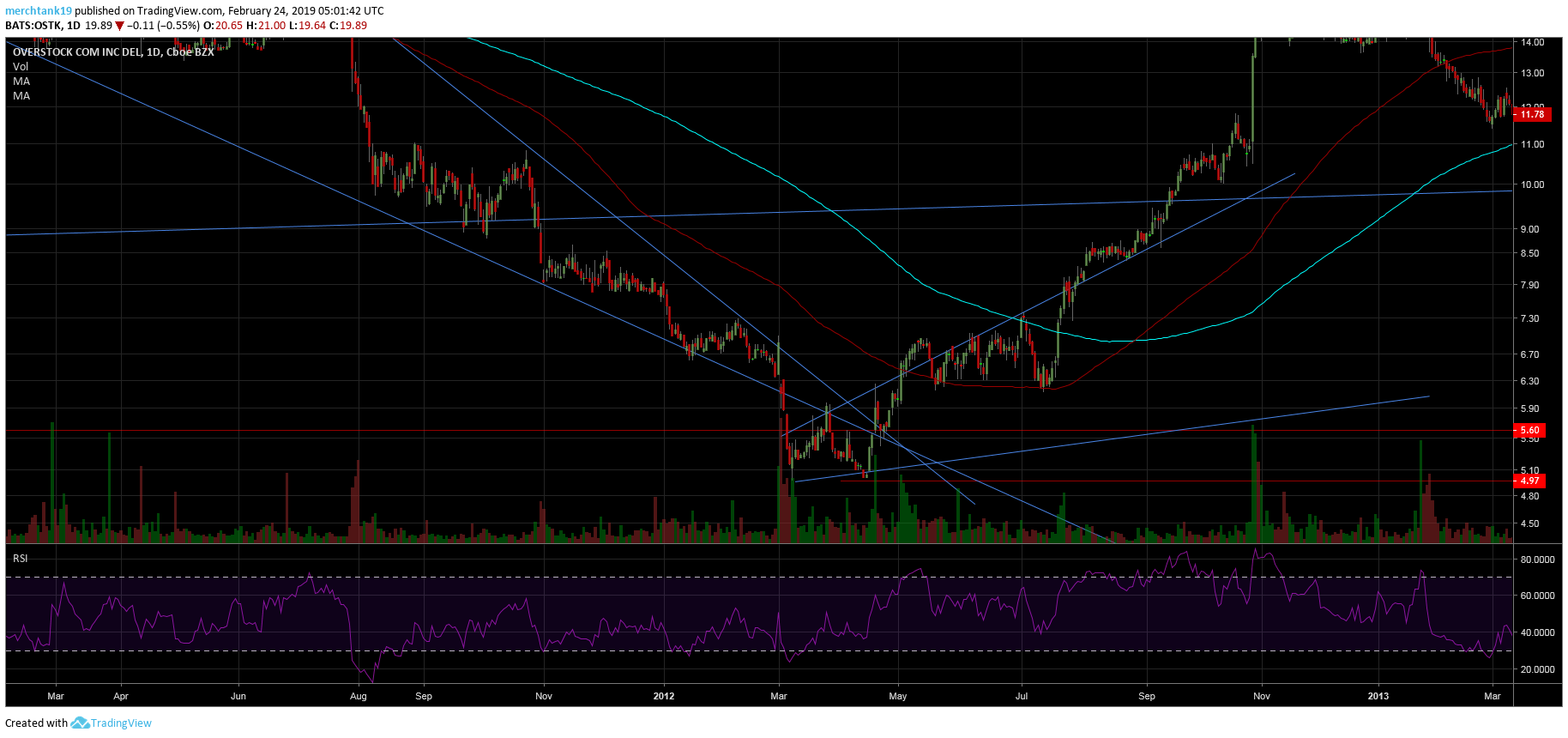The height and width of the screenshot is (738, 1568).
Task: Click the red 4.97 price label
Action: click(1529, 481)
